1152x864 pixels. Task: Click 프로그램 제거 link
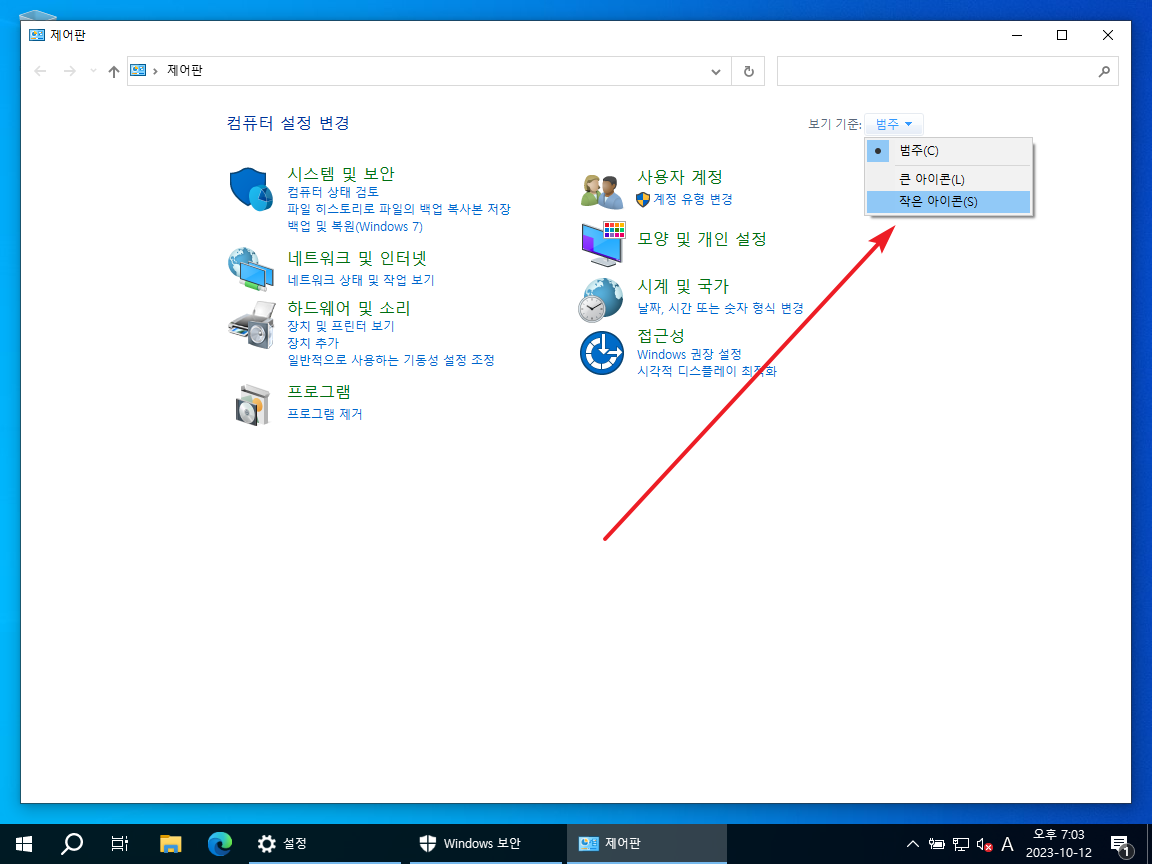(325, 414)
